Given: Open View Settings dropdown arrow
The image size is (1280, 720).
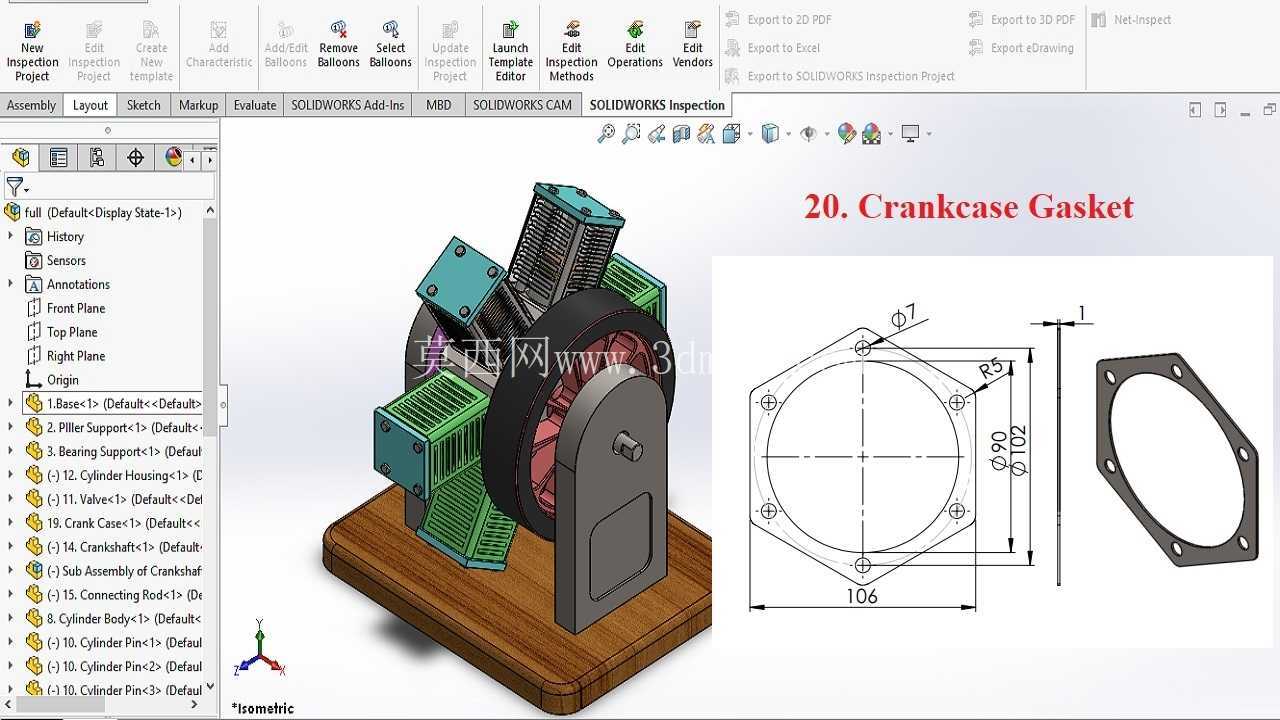Looking at the screenshot, I should 929,134.
